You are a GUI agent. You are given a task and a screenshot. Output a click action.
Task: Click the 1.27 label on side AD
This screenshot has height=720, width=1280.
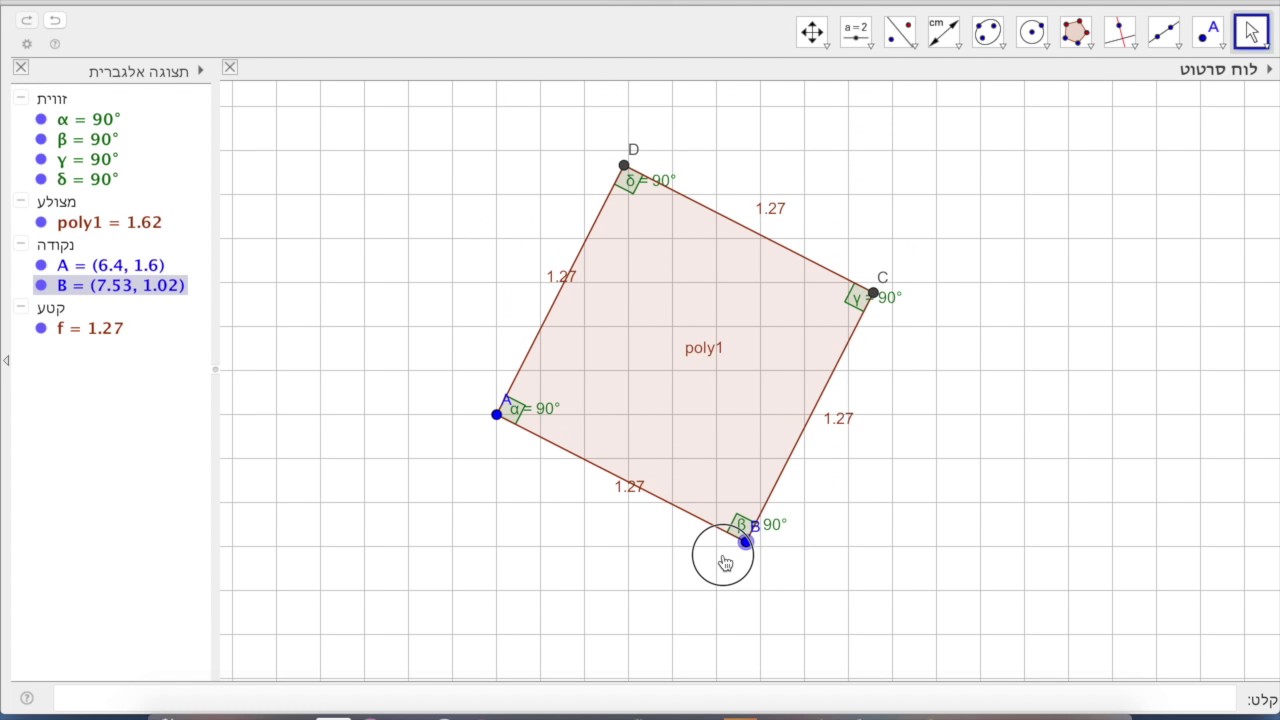561,277
